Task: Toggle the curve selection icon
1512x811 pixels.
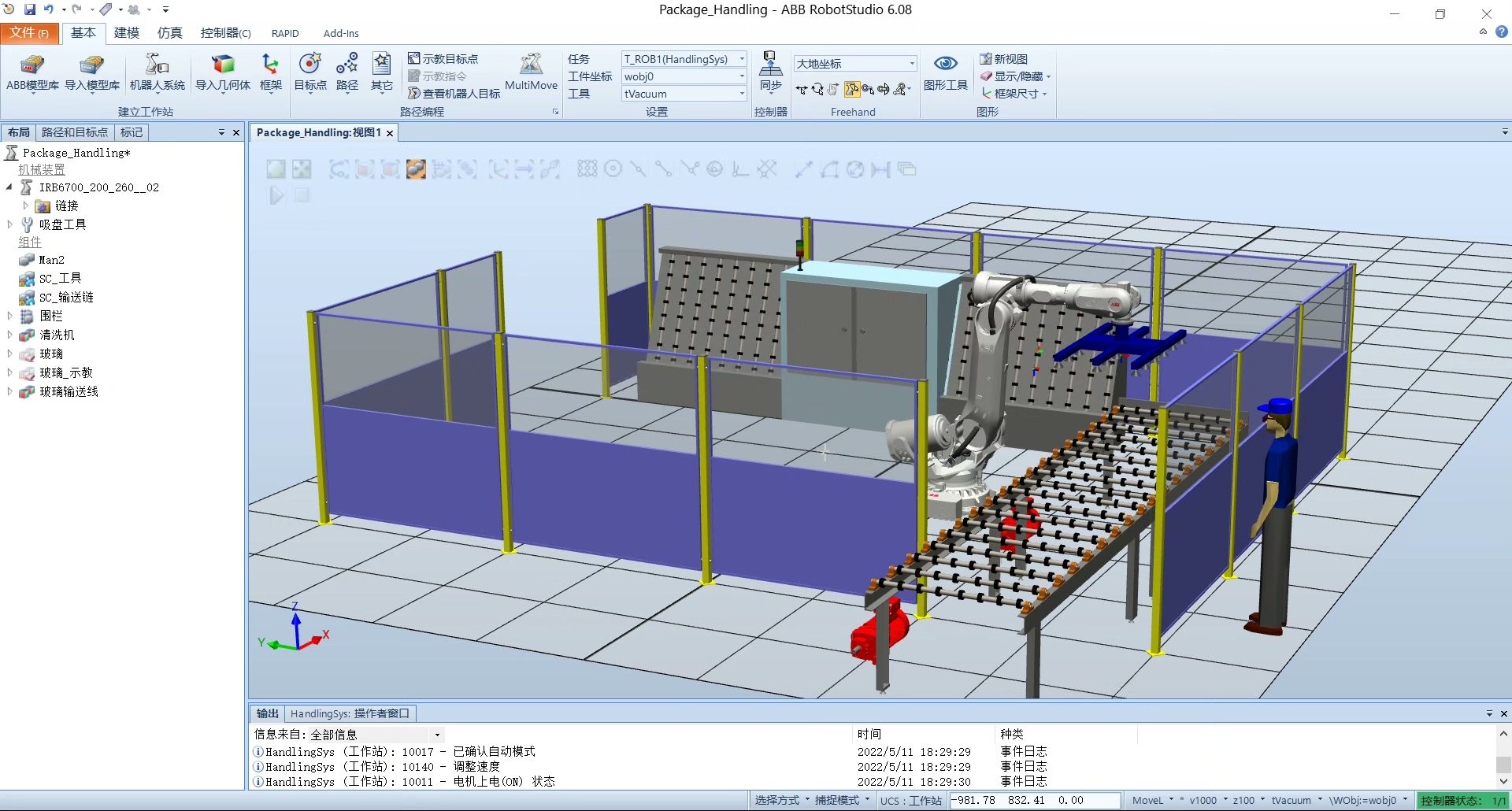Action: (x=339, y=168)
